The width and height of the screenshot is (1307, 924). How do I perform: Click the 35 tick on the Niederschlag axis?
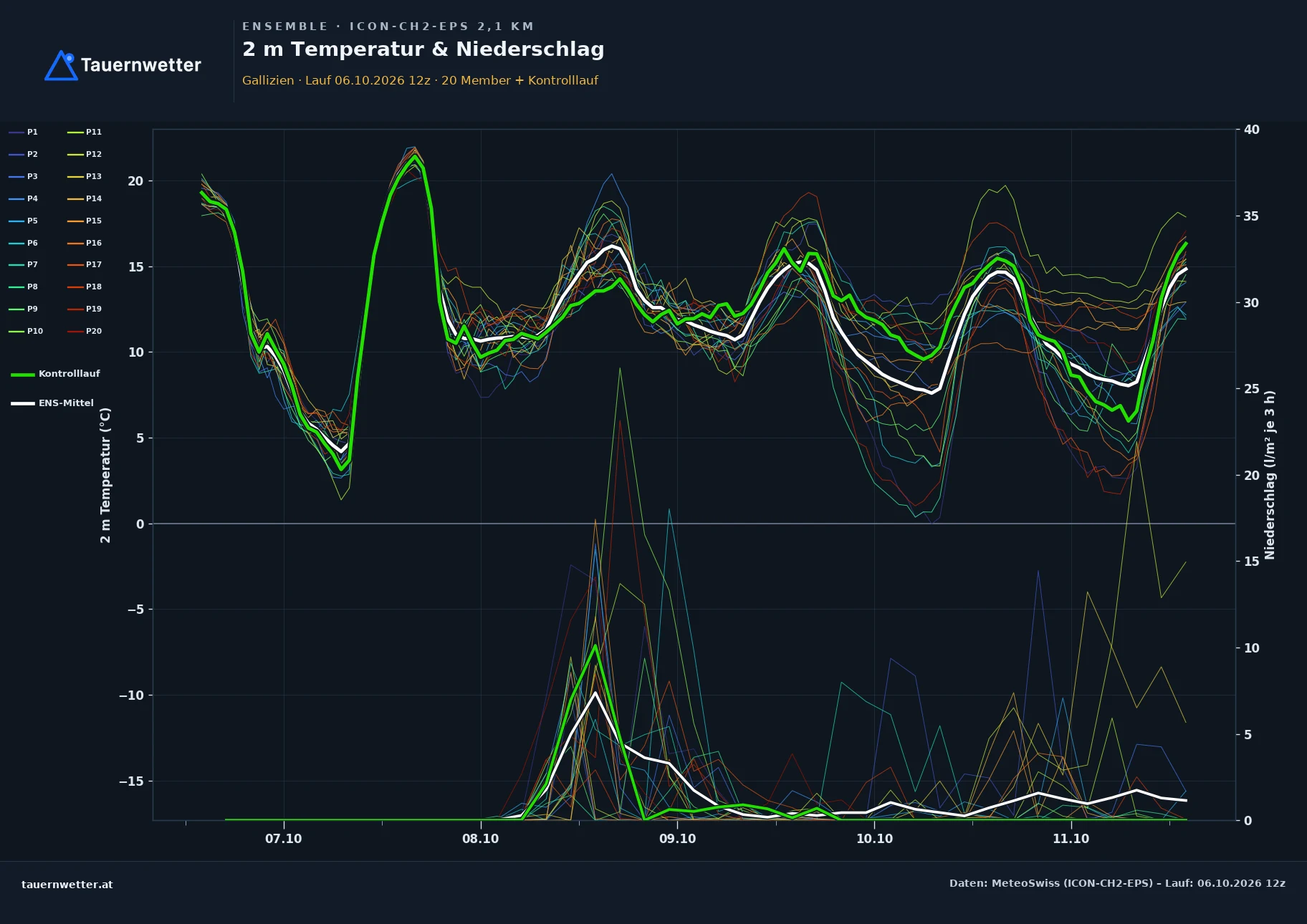click(x=1251, y=216)
